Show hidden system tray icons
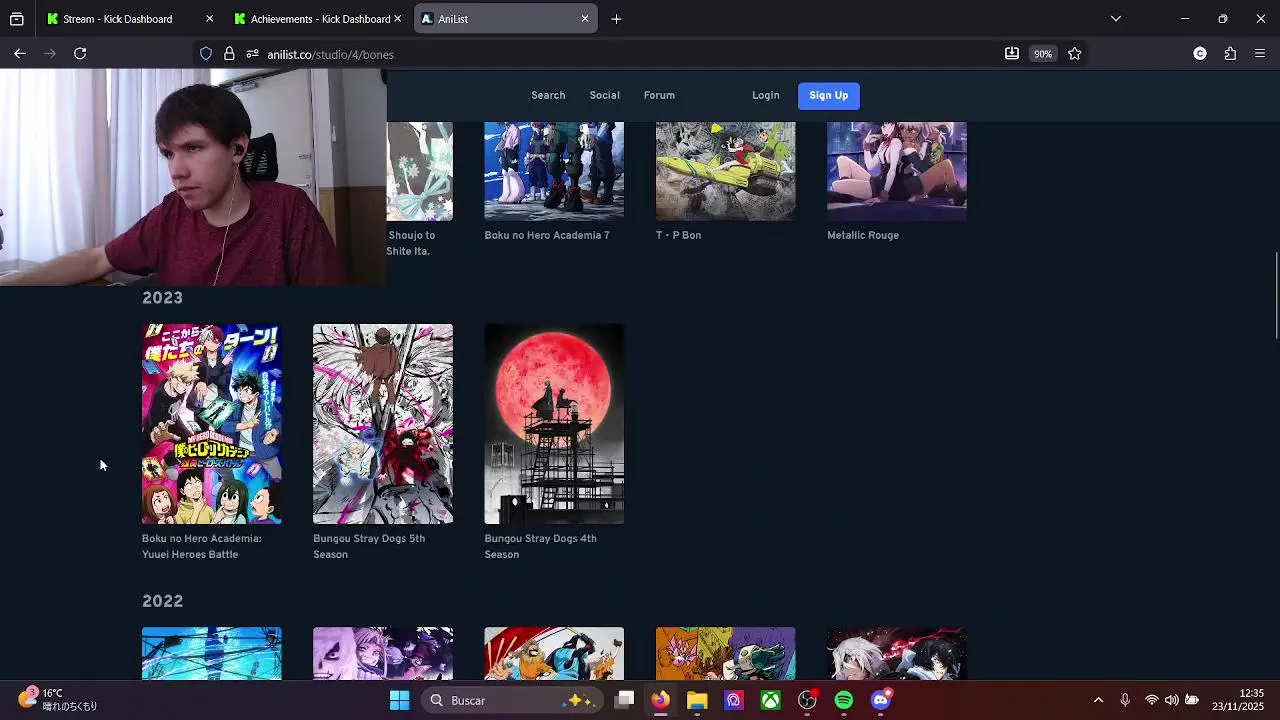Viewport: 1280px width, 720px height. pyautogui.click(x=1098, y=700)
